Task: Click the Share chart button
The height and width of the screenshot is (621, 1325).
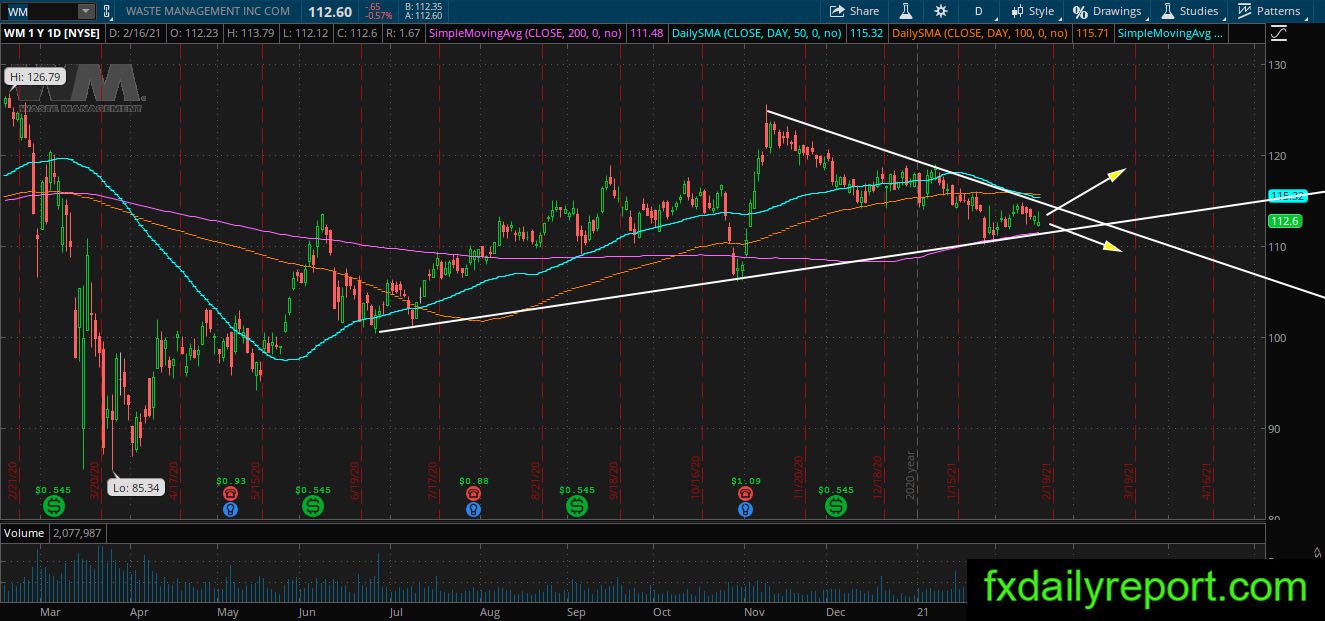Action: pos(855,11)
